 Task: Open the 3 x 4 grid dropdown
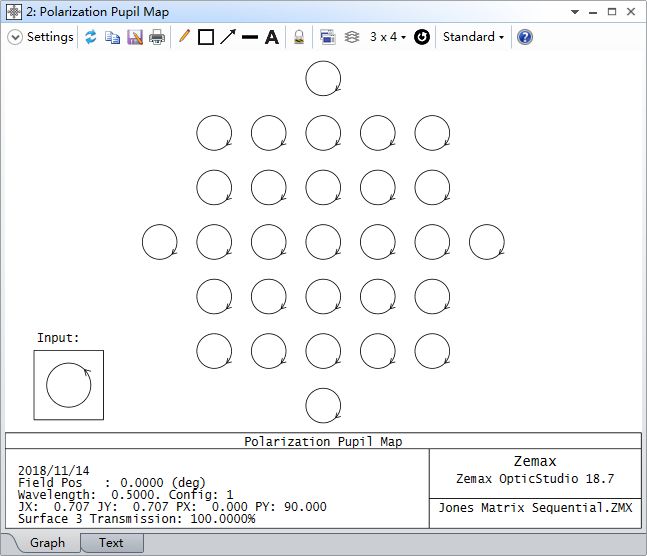(x=387, y=37)
